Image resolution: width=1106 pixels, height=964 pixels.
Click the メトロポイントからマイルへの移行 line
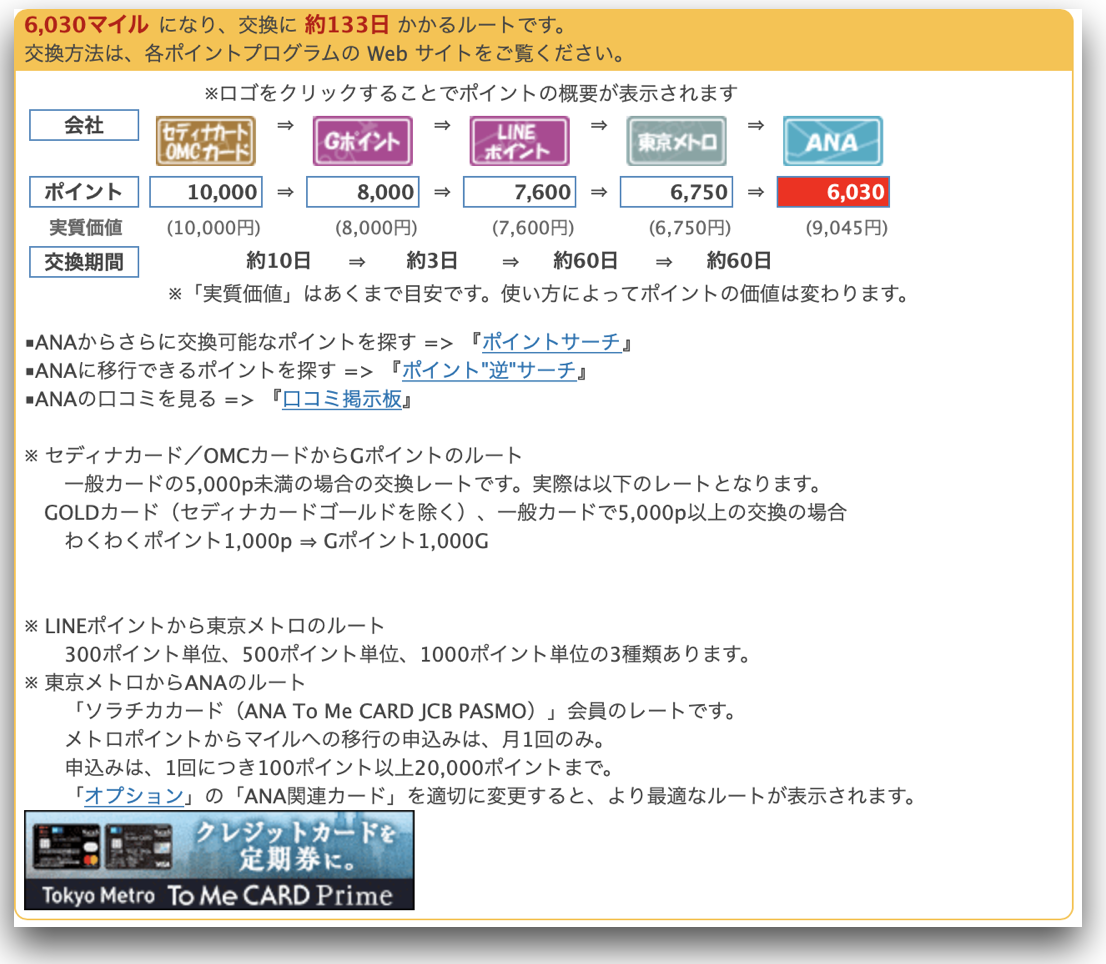point(336,739)
